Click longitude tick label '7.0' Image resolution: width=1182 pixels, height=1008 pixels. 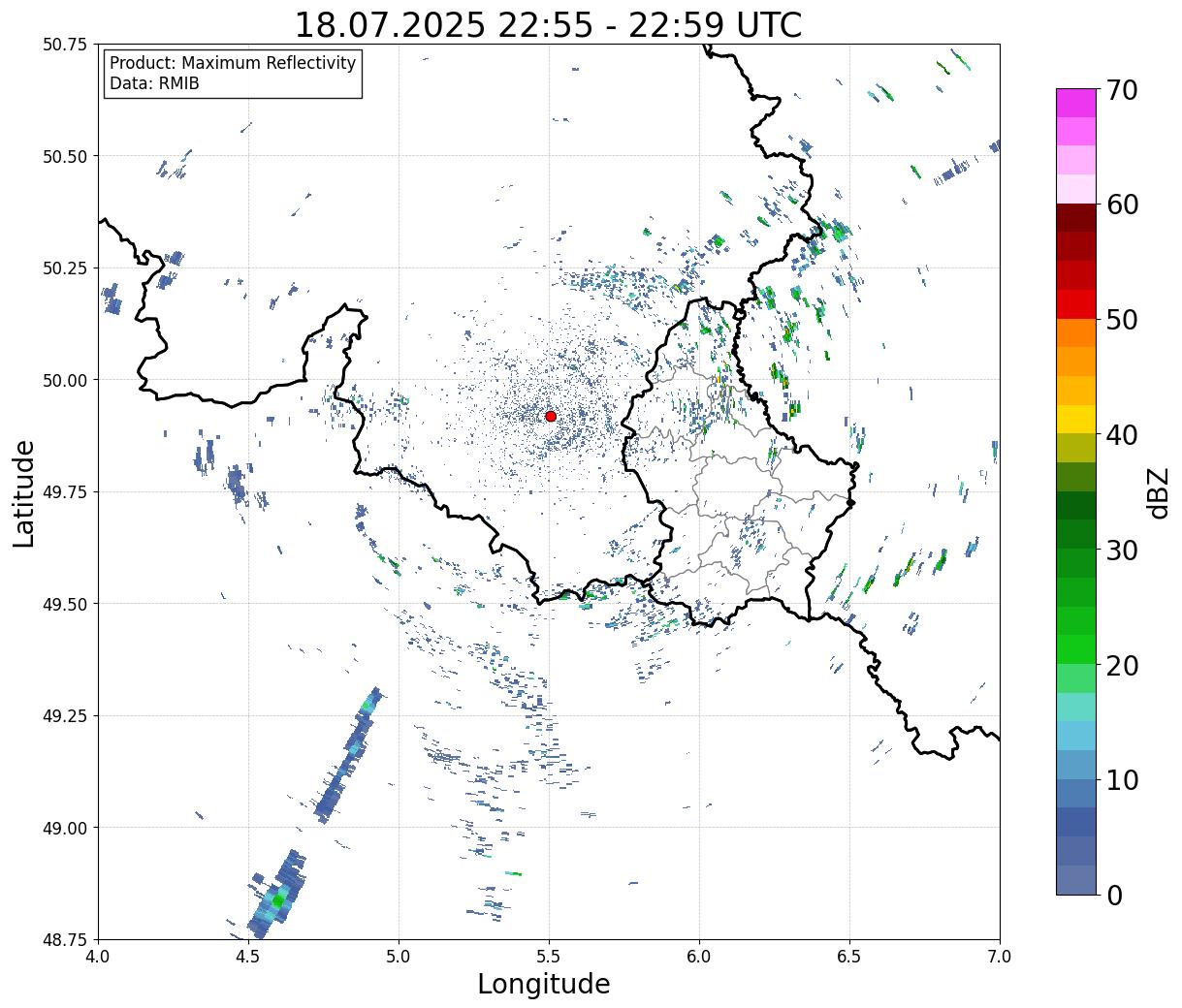click(x=1000, y=957)
